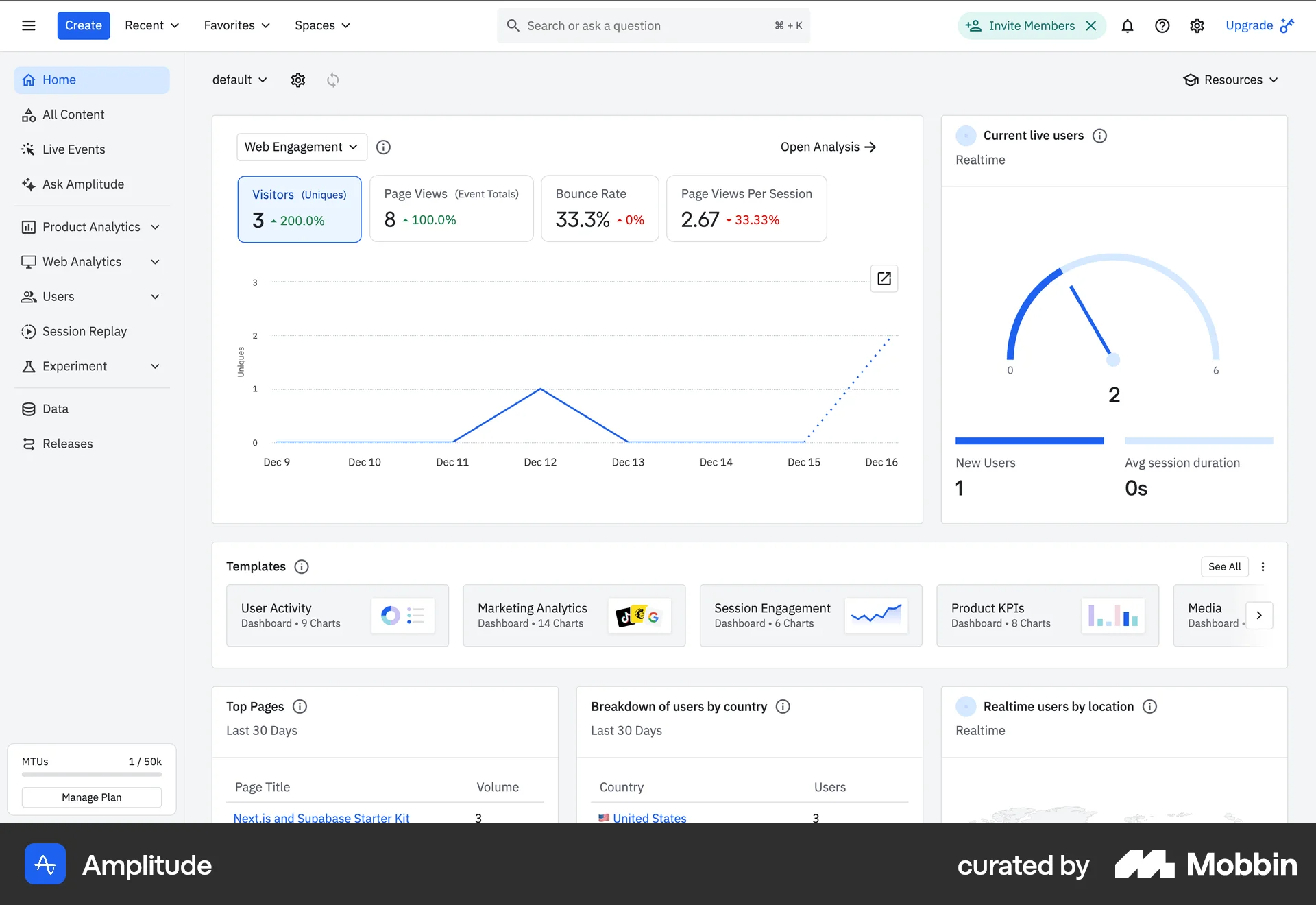Open the Web Engagement dropdown

(302, 147)
